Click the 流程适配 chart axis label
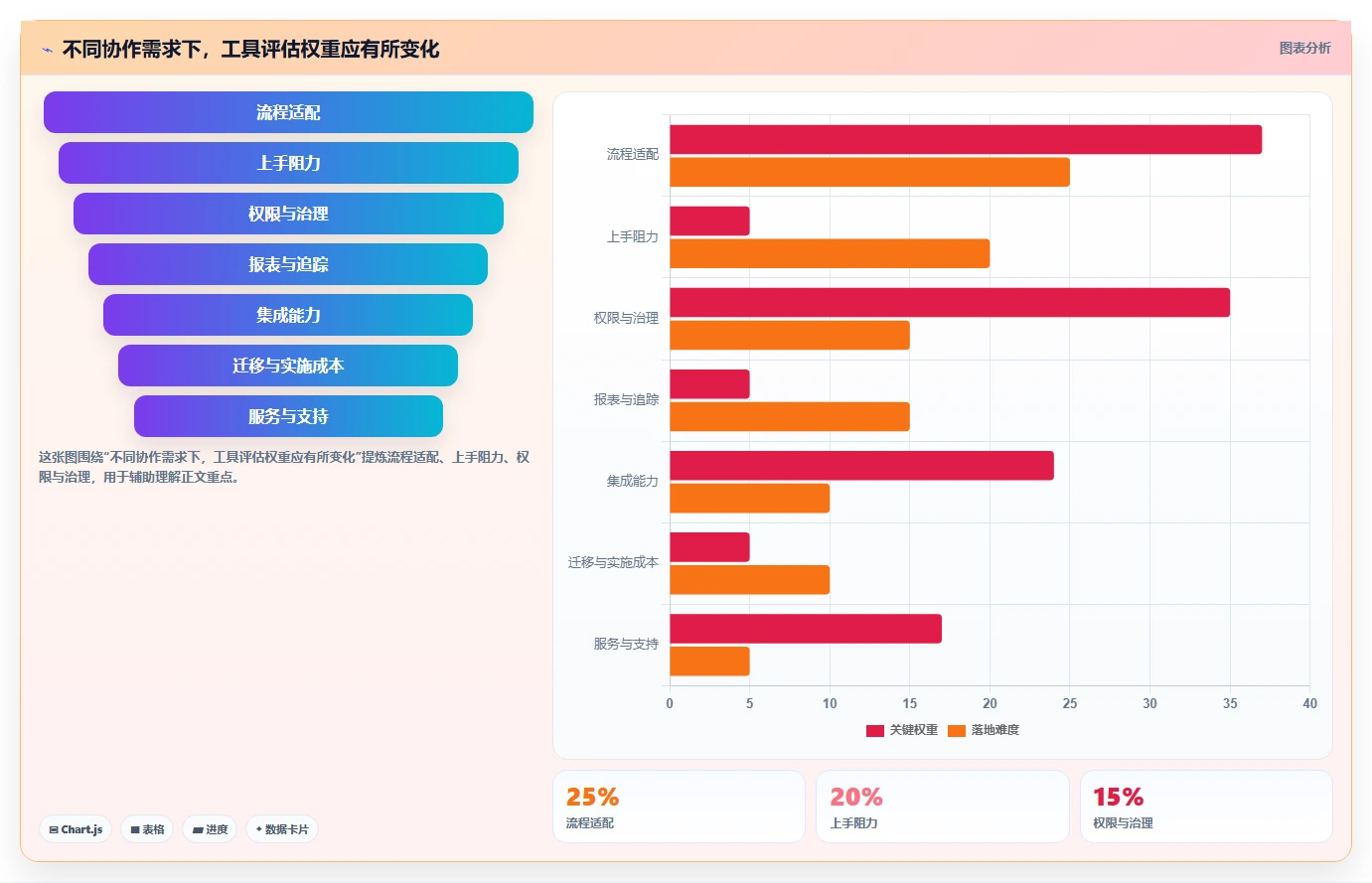 (x=633, y=155)
